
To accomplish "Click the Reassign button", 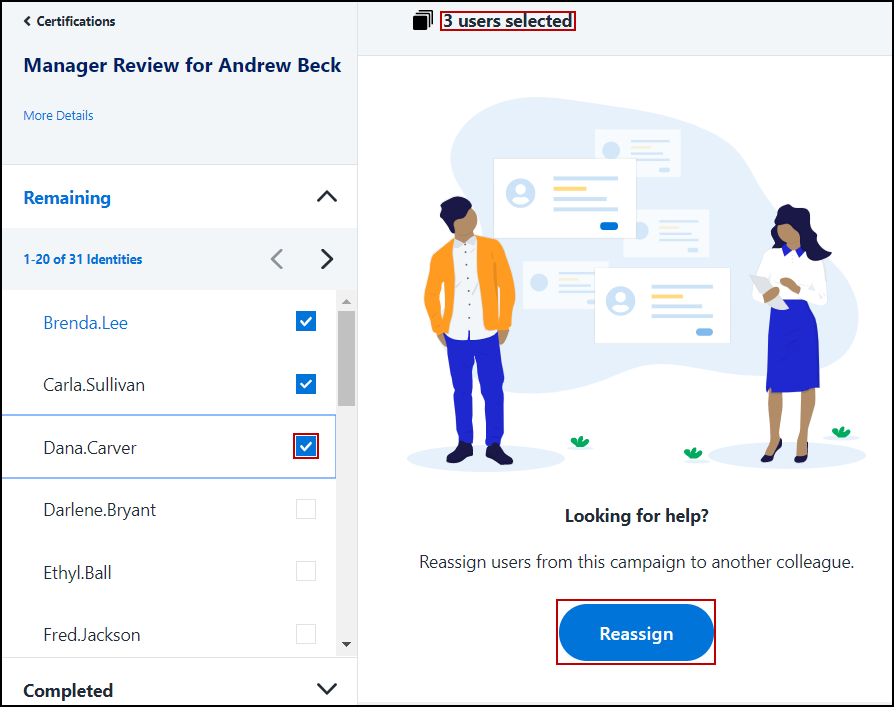I will 636,633.
